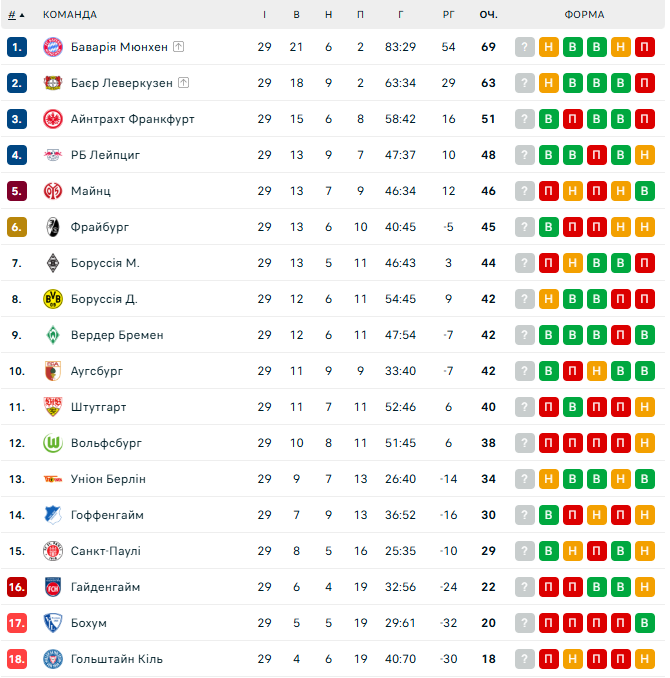This screenshot has height=678, width=670.
Task: Click the promotion arrow icon next to Баварія Мюнхен
Action: pyautogui.click(x=179, y=46)
